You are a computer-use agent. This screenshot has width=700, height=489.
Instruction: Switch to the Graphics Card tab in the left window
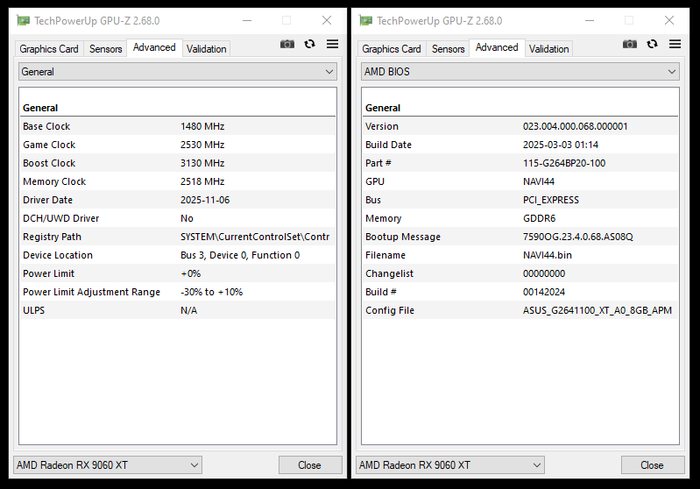pyautogui.click(x=49, y=49)
